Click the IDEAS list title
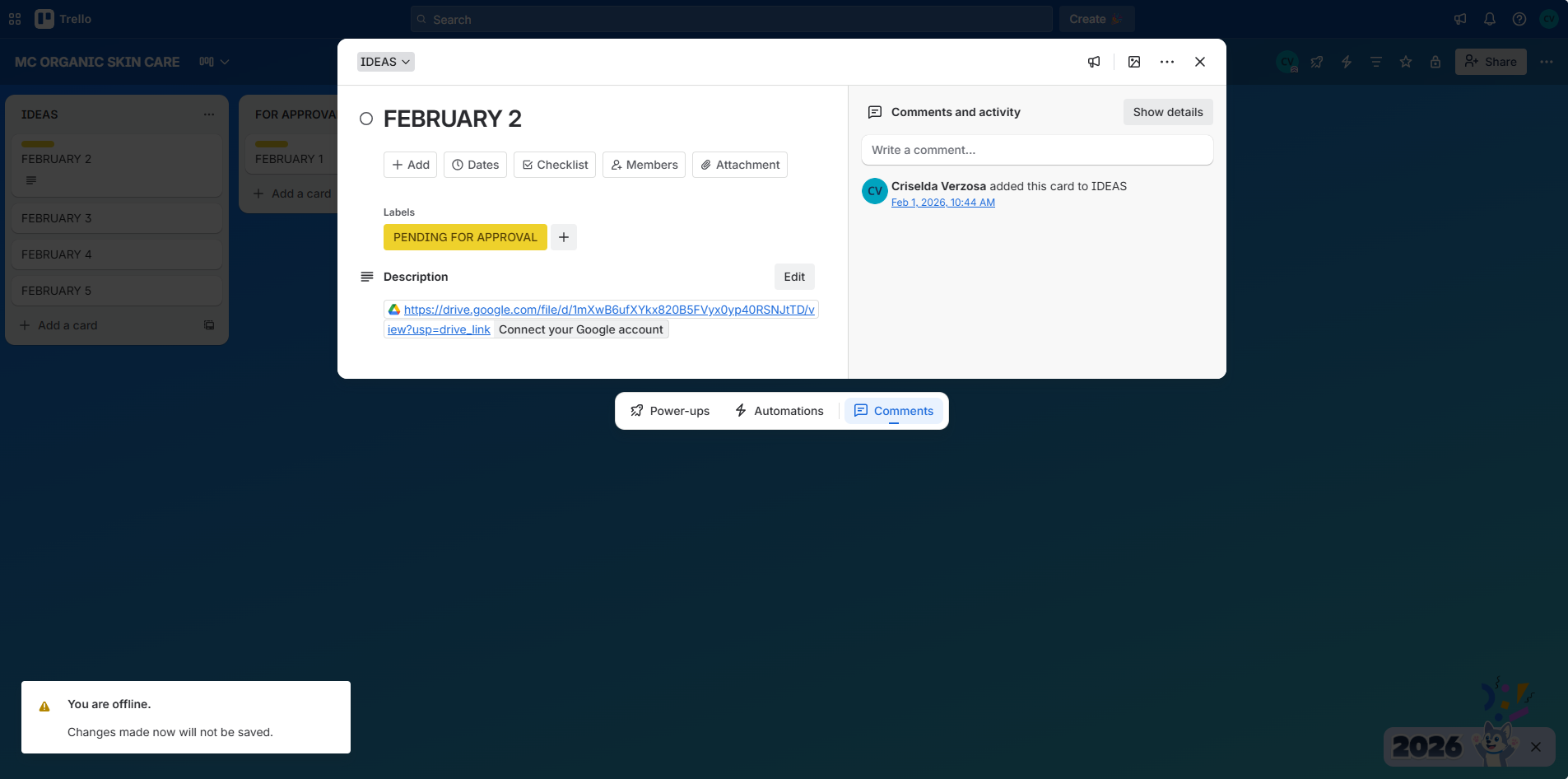 tap(40, 114)
